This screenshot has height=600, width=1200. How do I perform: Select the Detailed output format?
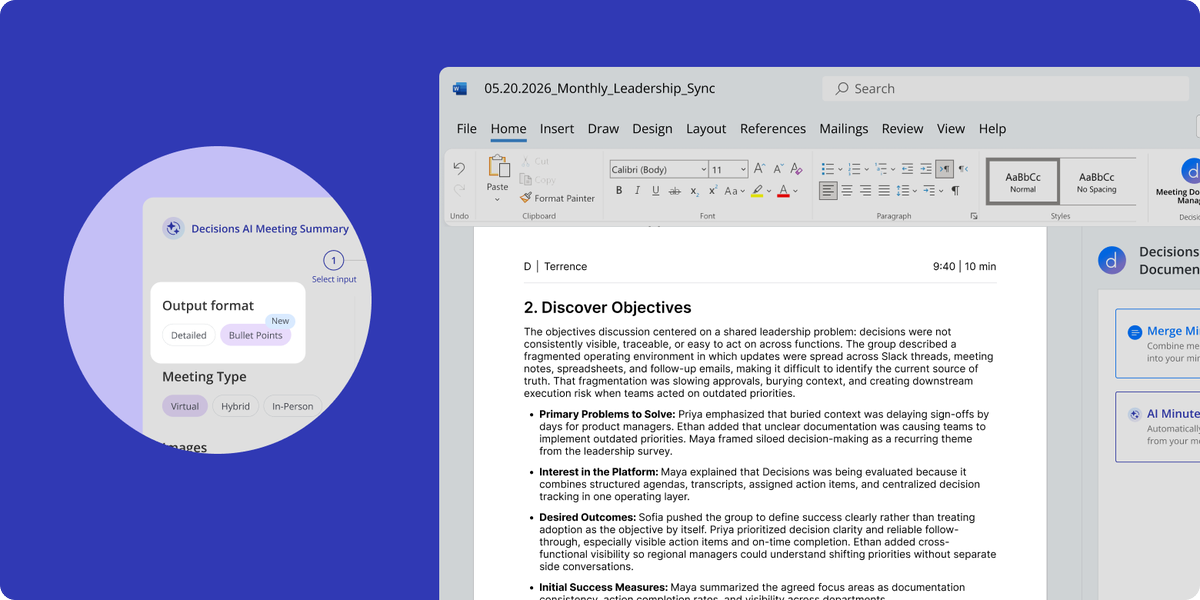click(188, 335)
